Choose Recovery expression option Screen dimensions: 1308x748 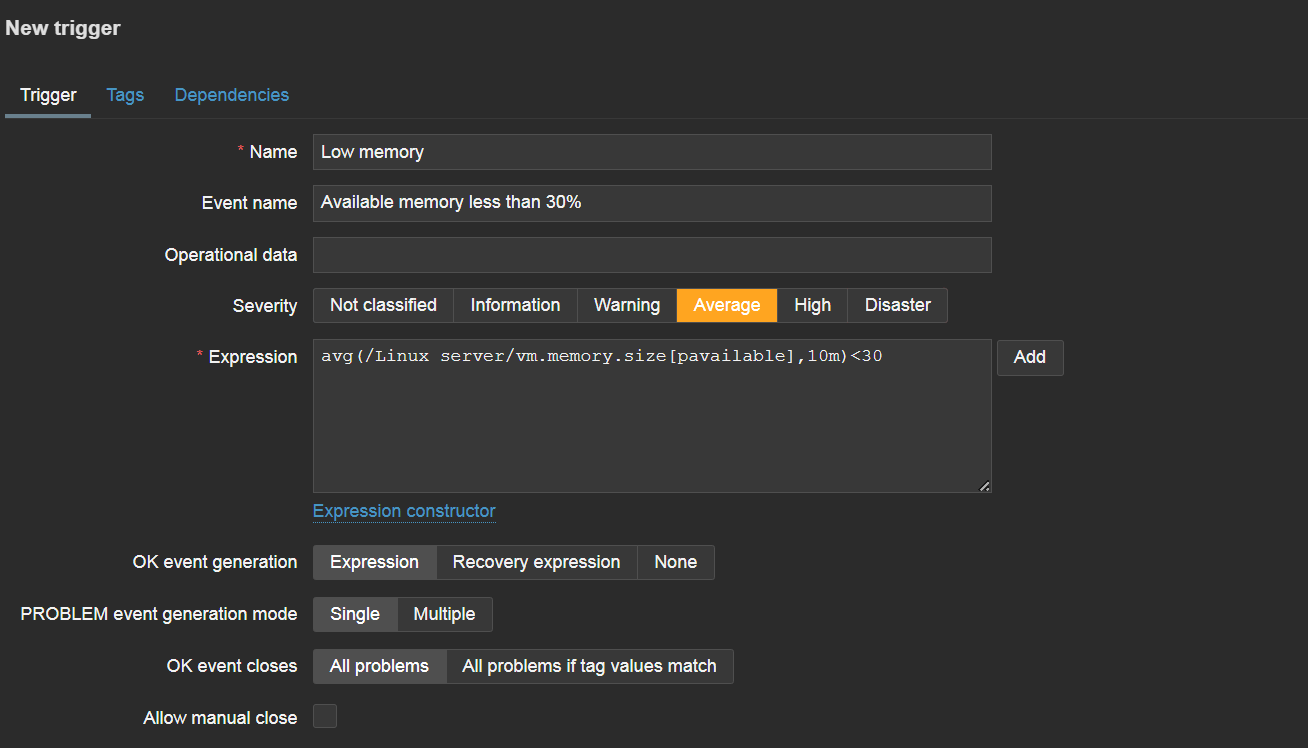[x=537, y=562]
